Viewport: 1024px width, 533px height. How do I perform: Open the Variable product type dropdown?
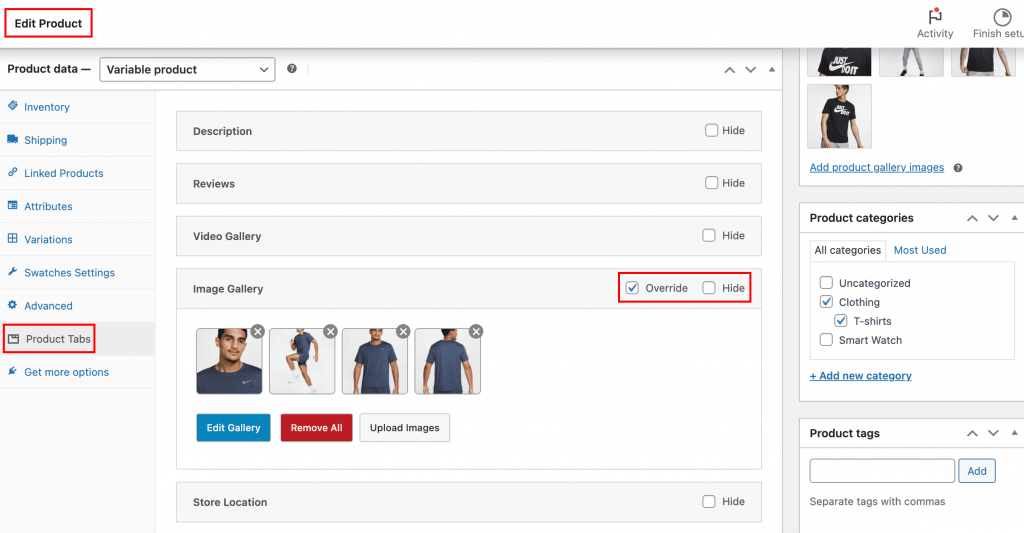click(x=187, y=69)
